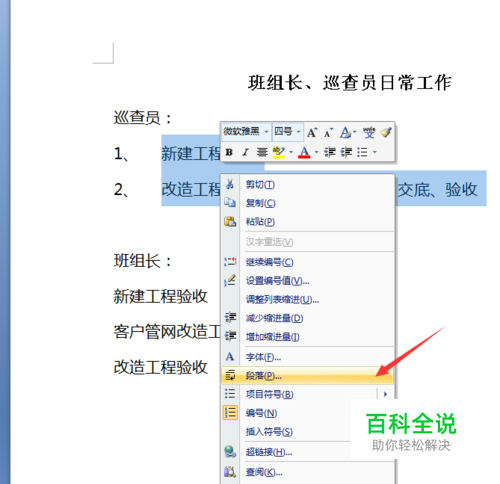Click the selected text 交底、验收
This screenshot has width=500, height=484.
pos(437,189)
